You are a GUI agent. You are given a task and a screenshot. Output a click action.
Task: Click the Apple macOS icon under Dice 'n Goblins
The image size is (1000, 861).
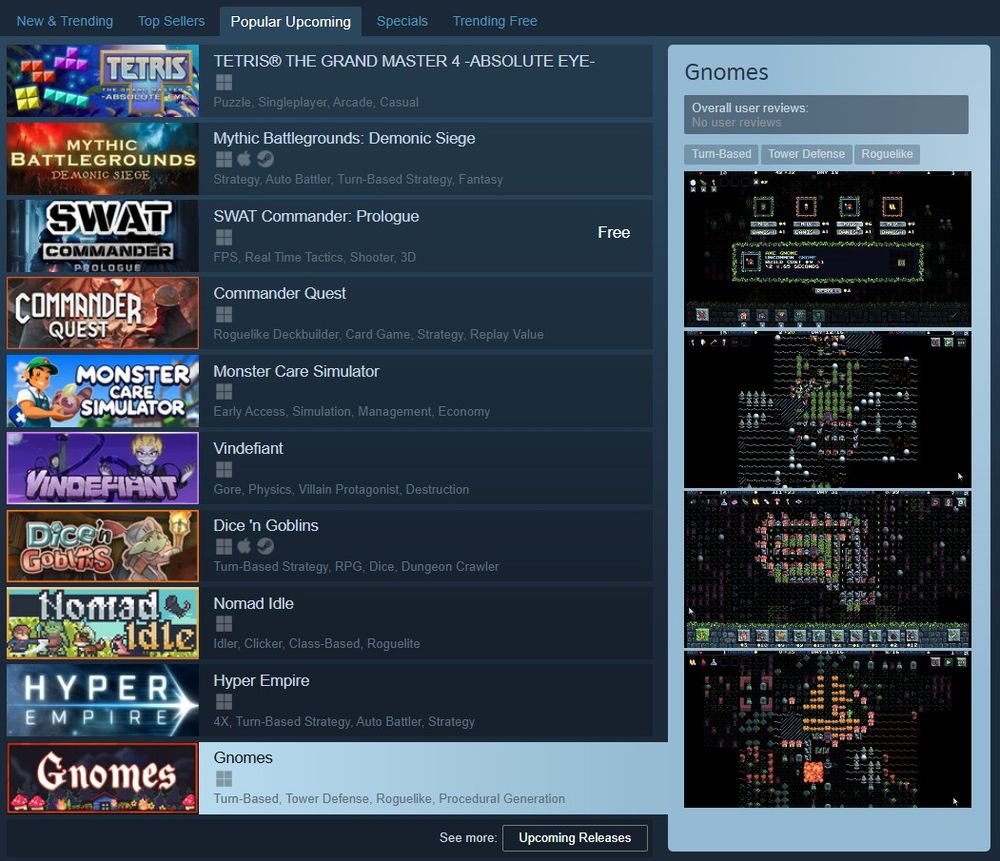tap(244, 546)
